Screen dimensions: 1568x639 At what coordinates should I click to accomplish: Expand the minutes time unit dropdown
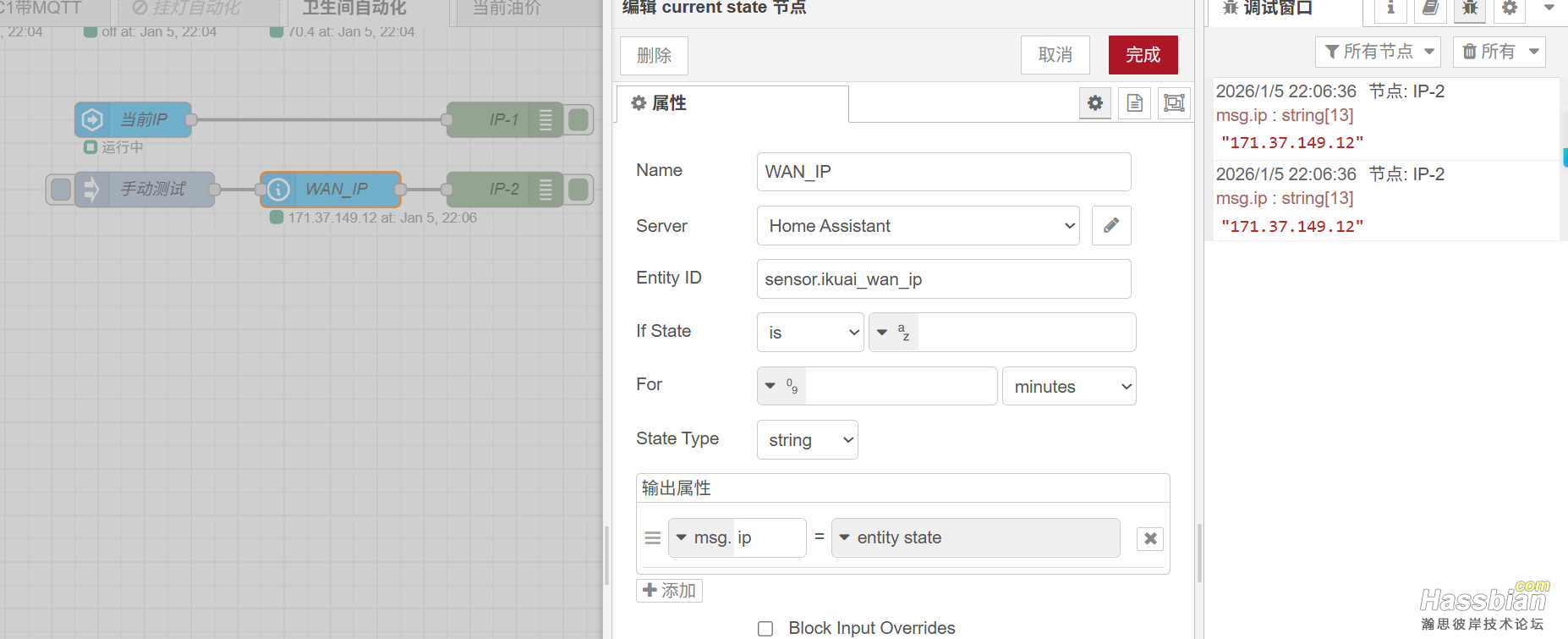pos(1069,387)
